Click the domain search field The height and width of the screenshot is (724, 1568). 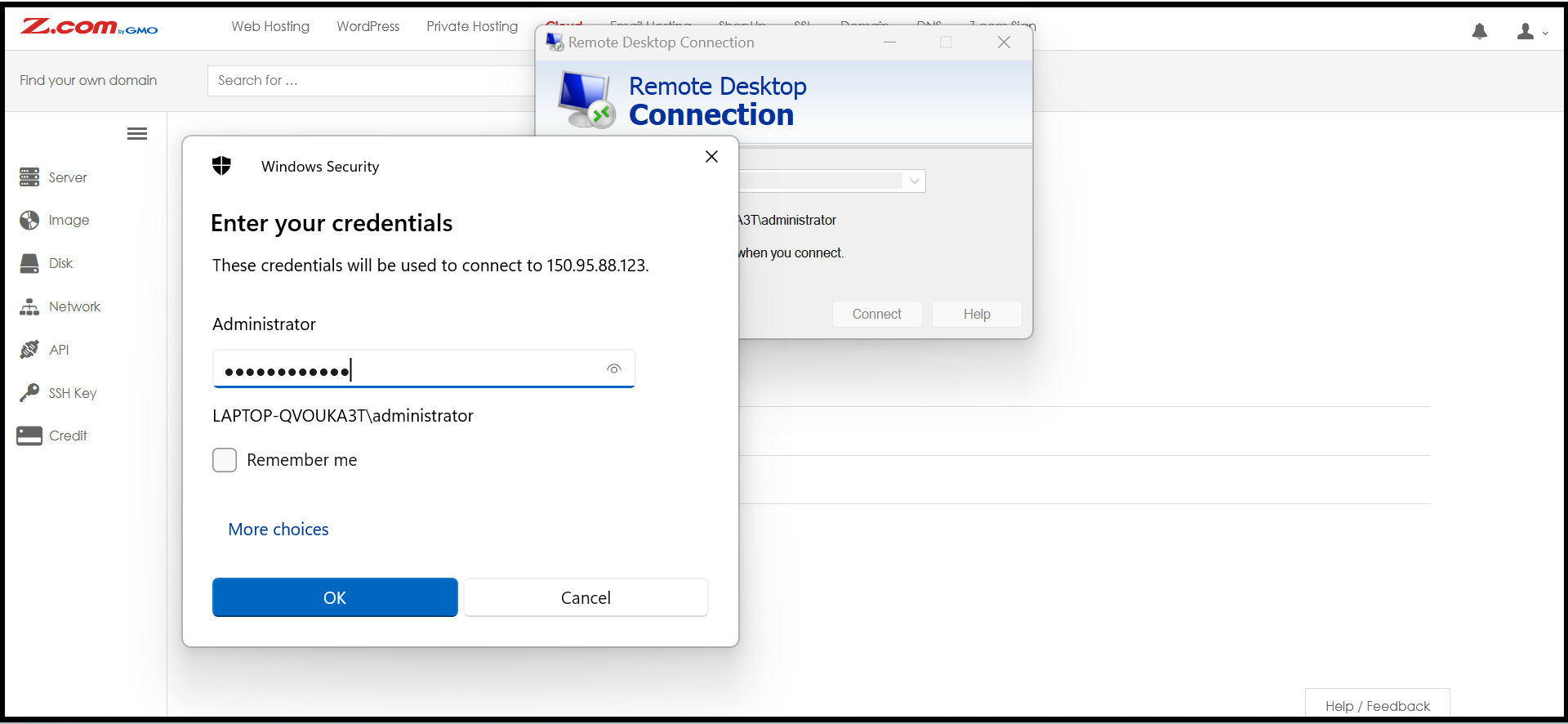(x=372, y=81)
